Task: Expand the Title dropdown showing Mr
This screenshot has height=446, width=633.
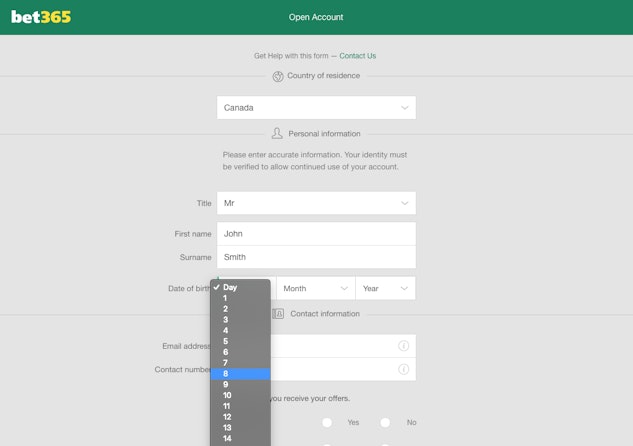Action: (316, 203)
